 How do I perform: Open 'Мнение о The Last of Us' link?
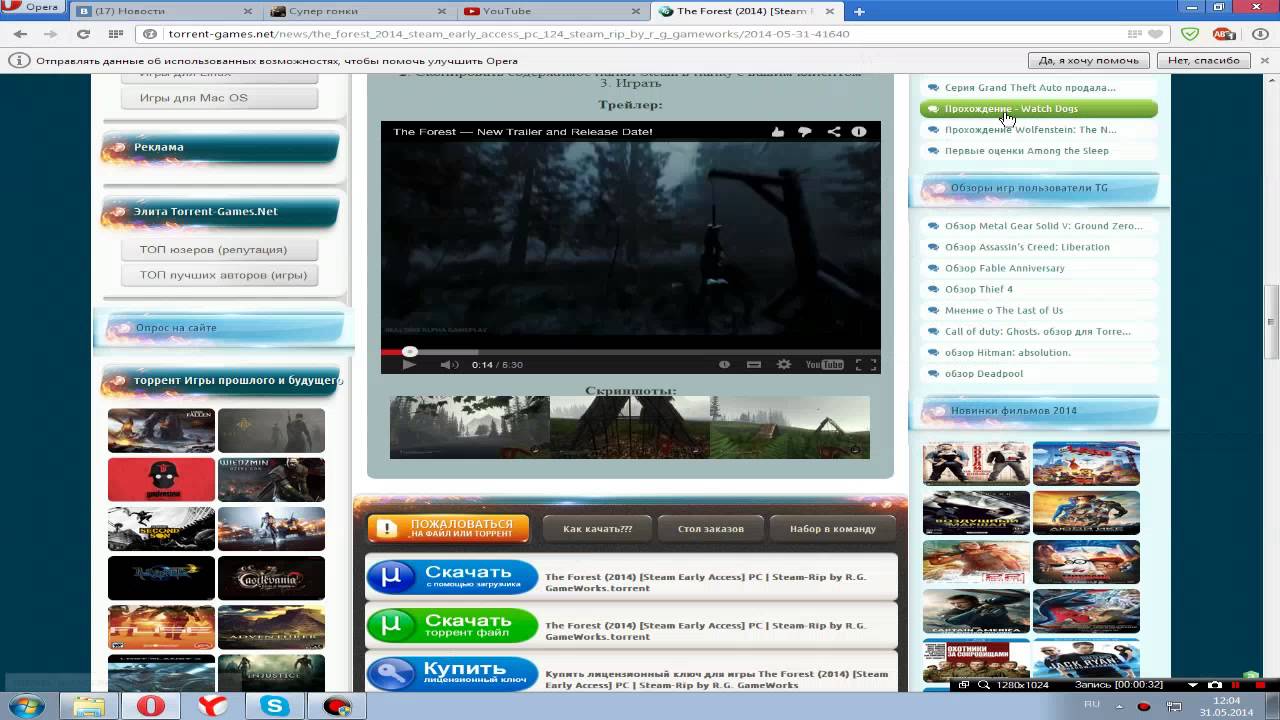tap(1004, 310)
